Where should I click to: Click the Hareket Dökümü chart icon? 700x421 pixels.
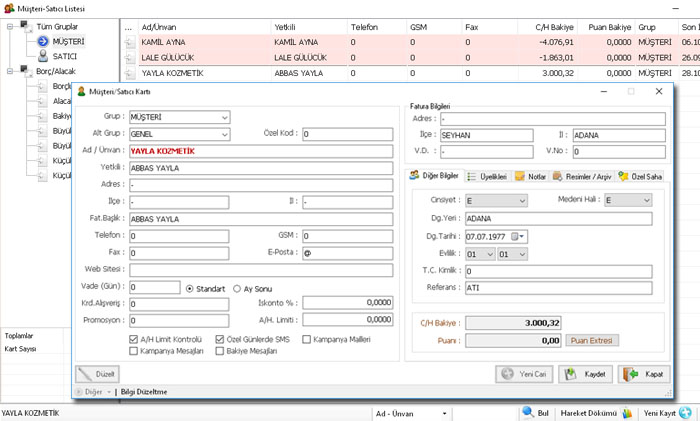[x=627, y=413]
